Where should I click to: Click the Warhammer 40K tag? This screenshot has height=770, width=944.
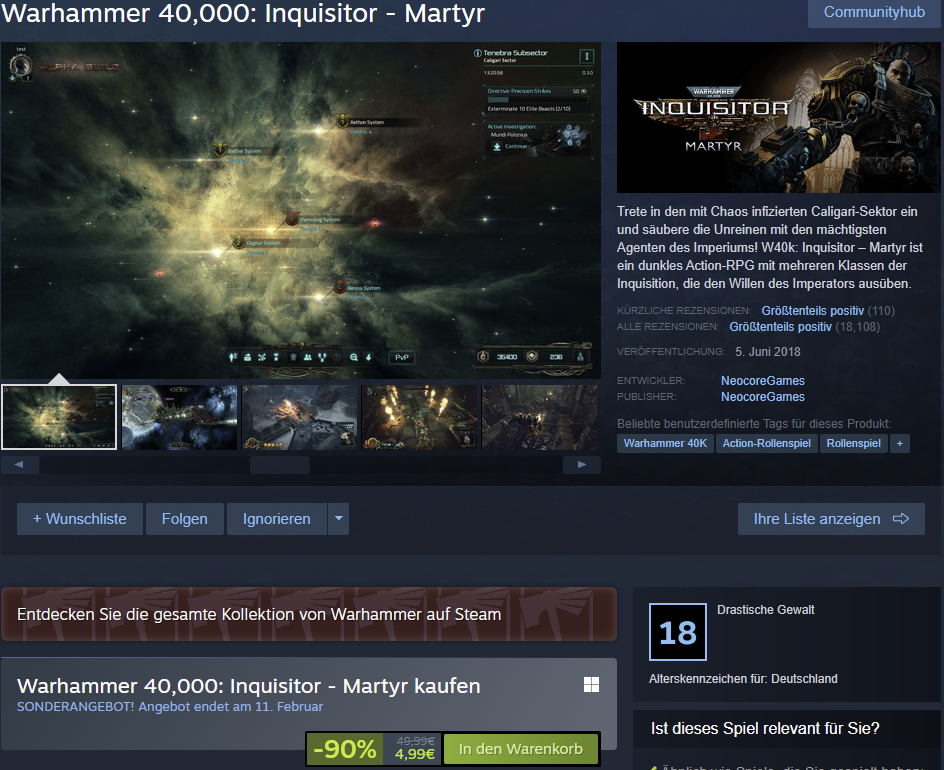(665, 443)
